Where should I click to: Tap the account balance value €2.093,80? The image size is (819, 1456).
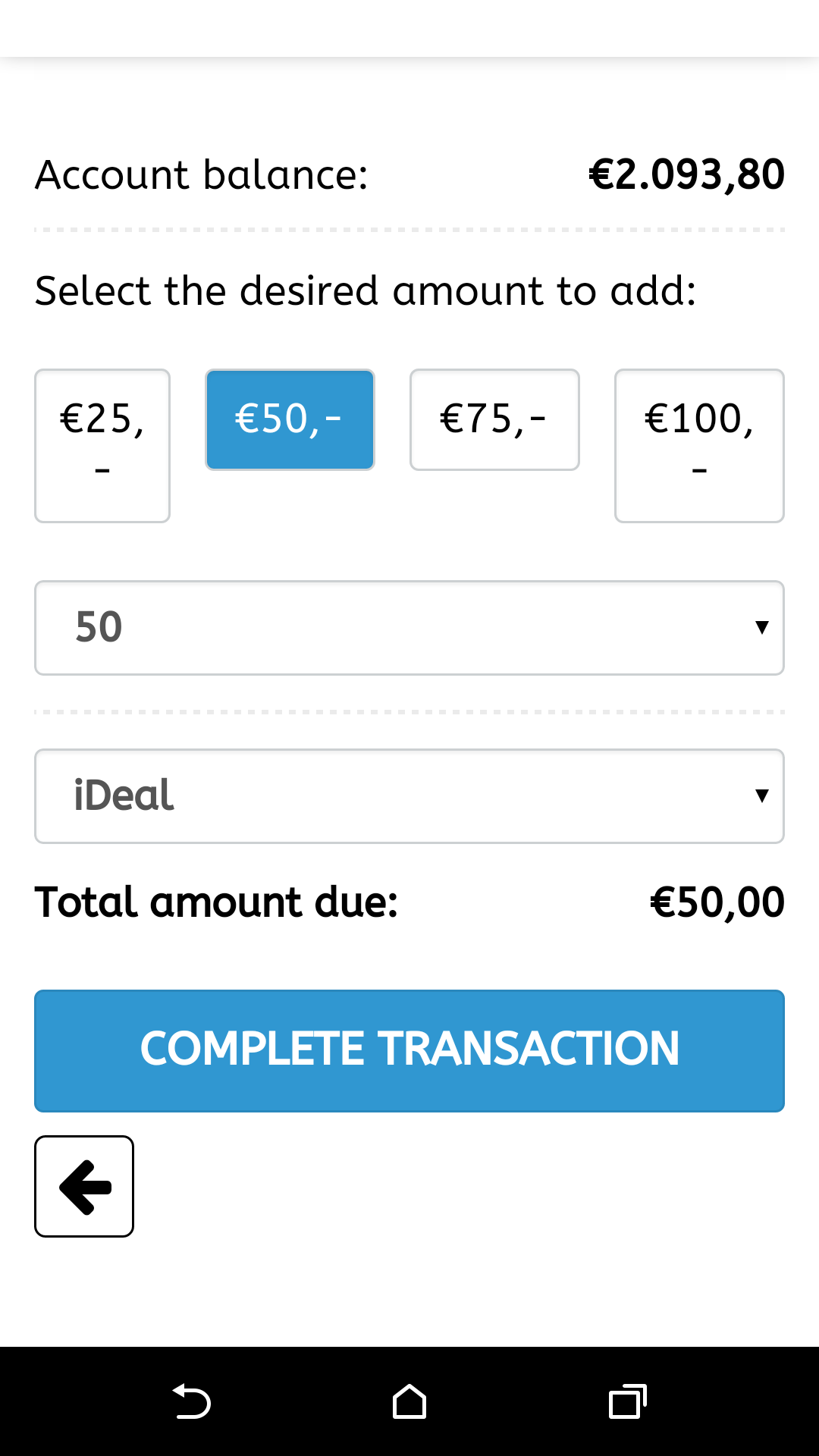click(686, 175)
